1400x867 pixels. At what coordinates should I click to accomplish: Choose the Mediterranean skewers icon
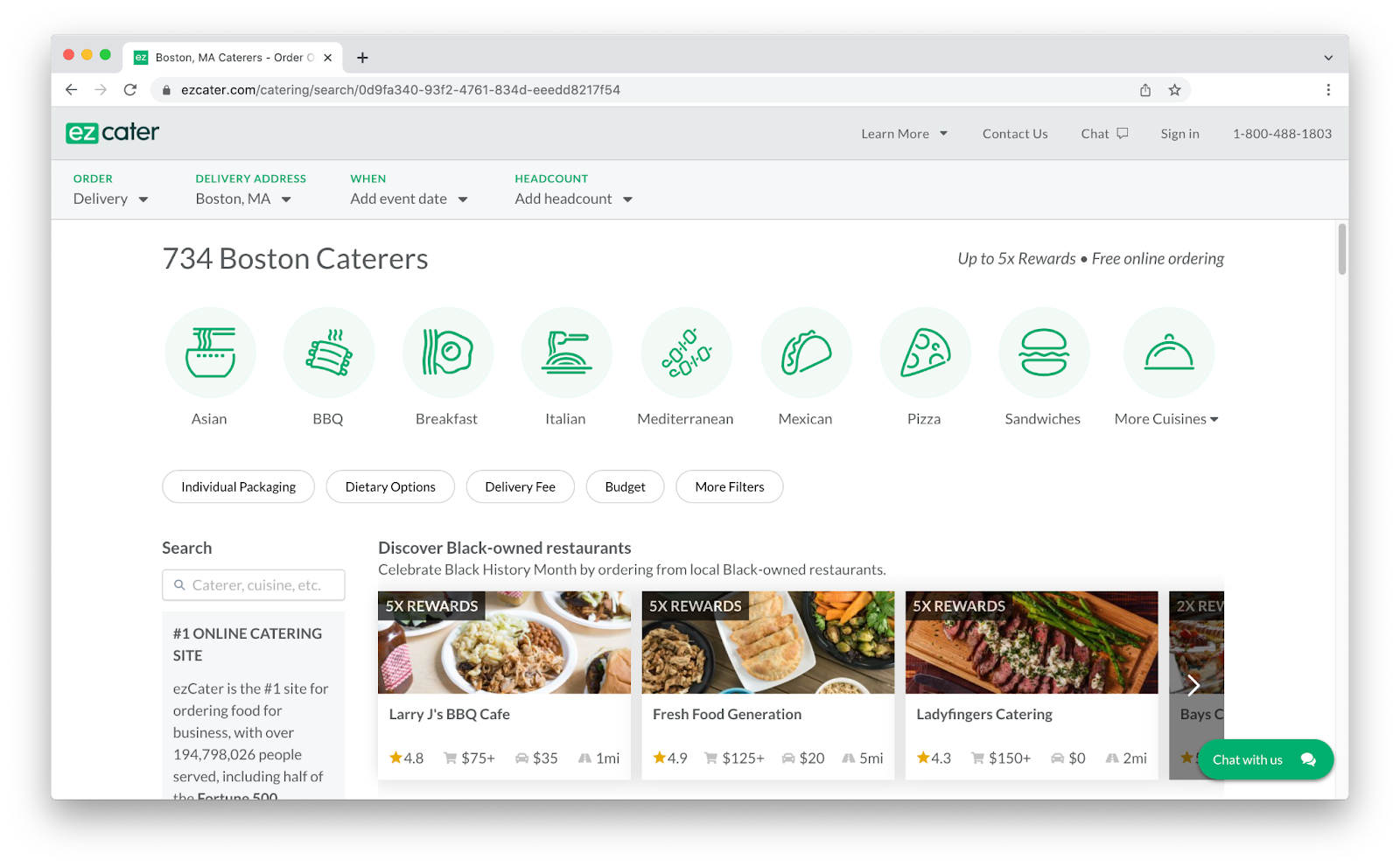click(x=687, y=353)
